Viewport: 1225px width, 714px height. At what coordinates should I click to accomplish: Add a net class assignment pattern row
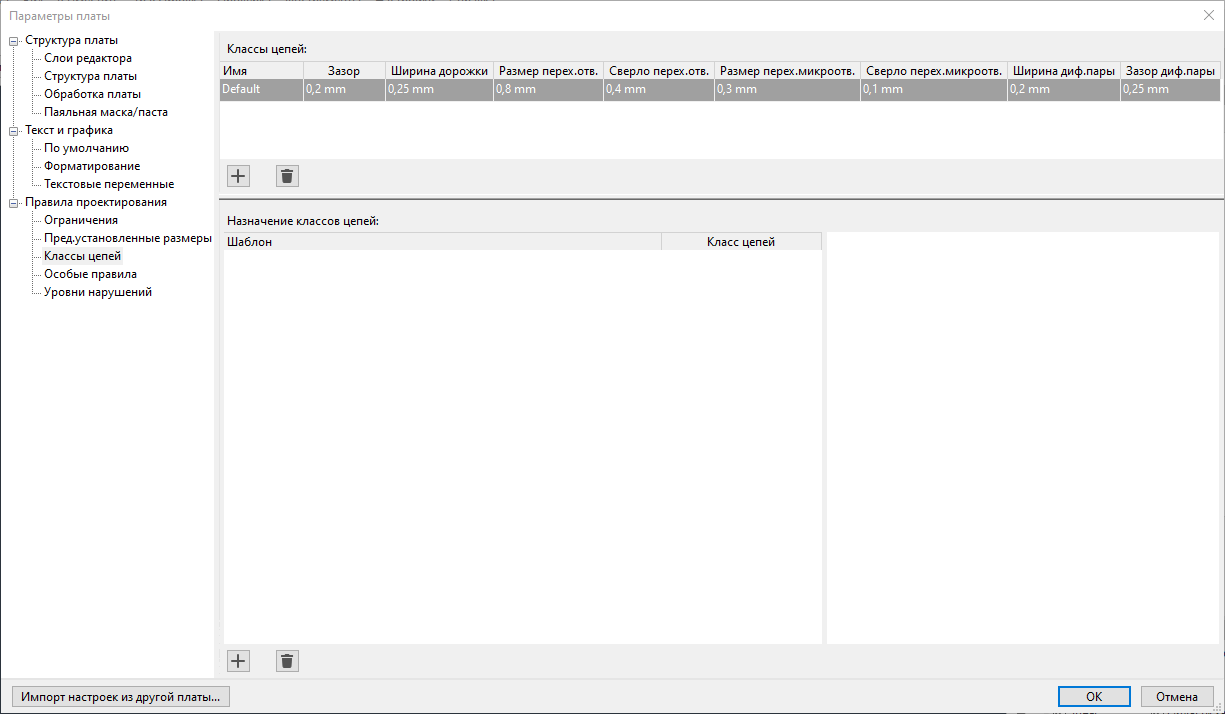point(238,661)
